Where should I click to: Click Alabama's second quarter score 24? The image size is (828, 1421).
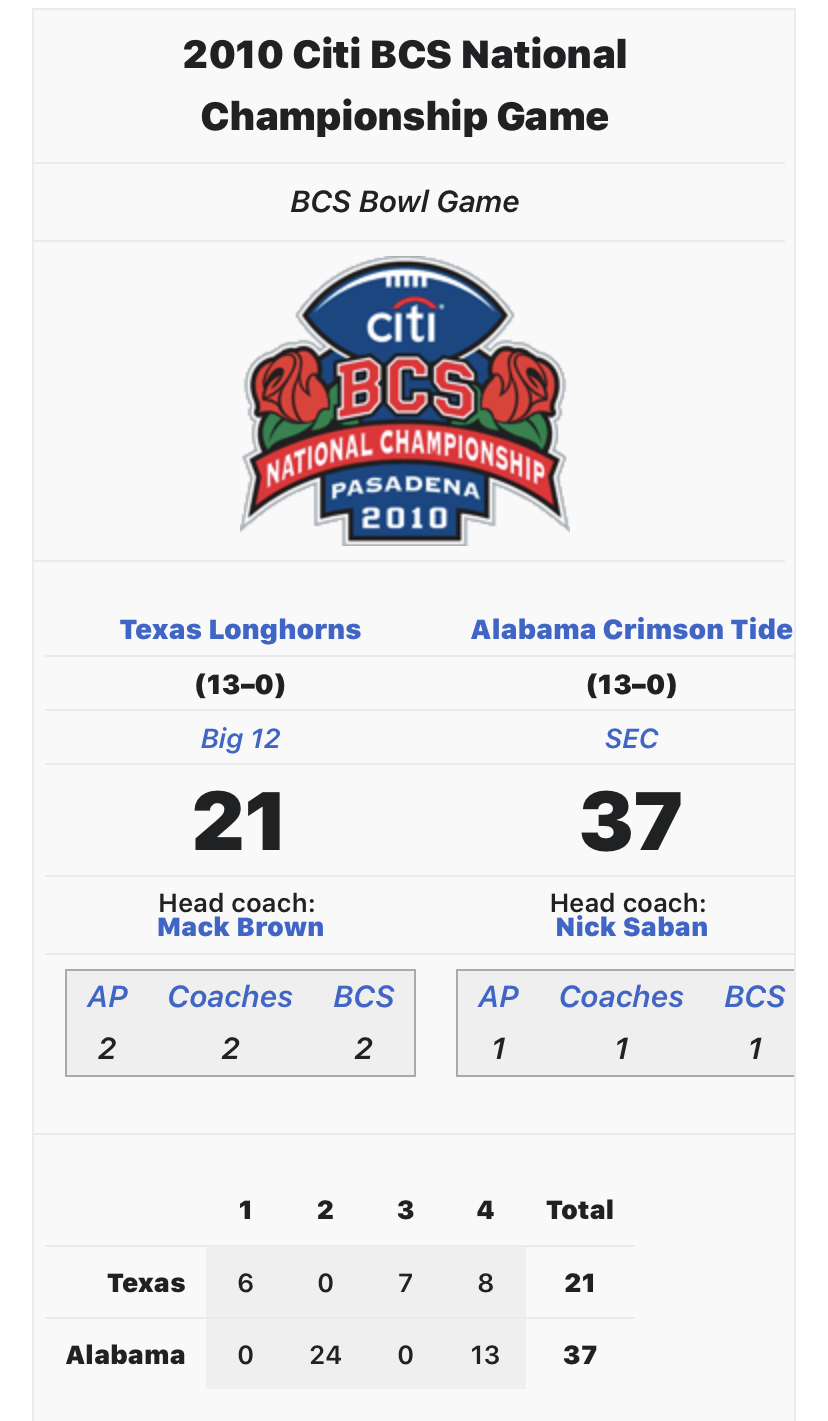(325, 1355)
